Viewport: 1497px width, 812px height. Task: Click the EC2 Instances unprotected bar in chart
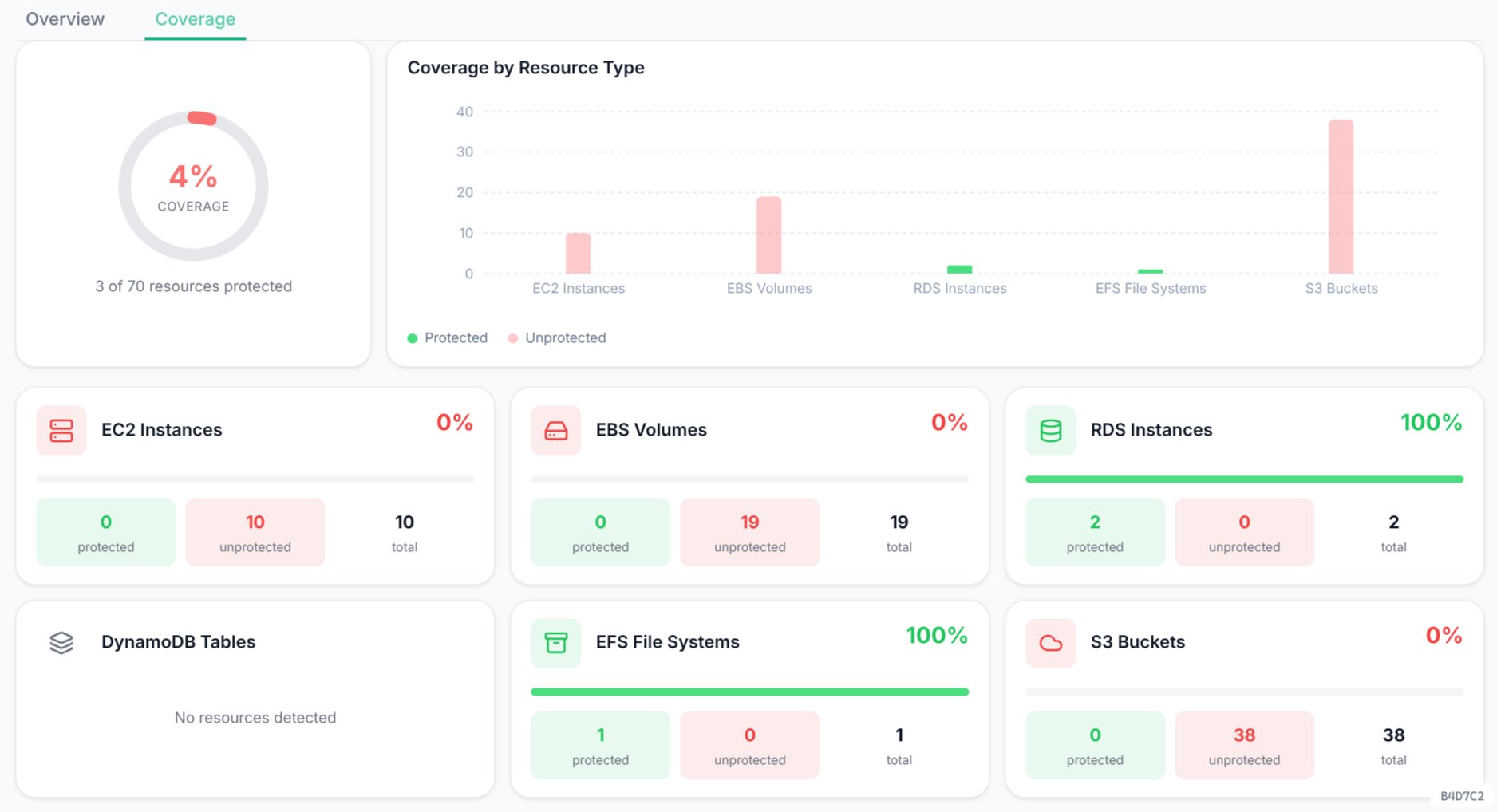pyautogui.click(x=579, y=253)
